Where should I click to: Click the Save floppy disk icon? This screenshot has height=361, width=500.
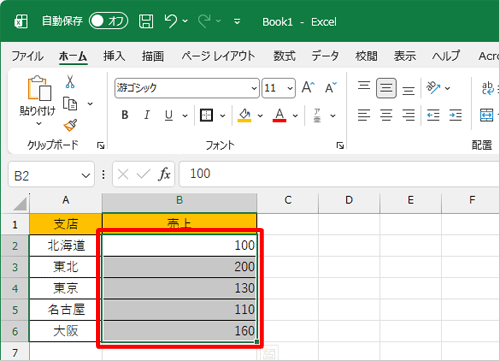(146, 21)
